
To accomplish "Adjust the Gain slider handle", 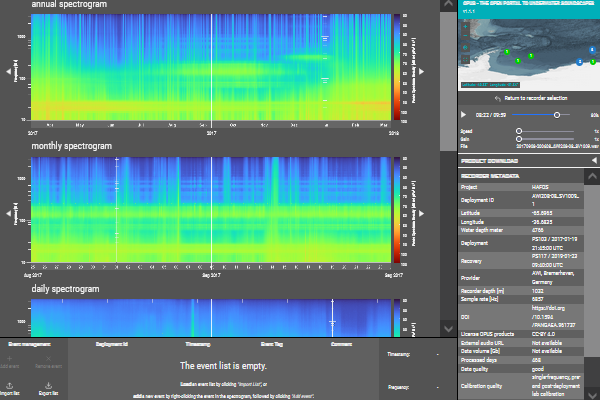I will 519,139.
